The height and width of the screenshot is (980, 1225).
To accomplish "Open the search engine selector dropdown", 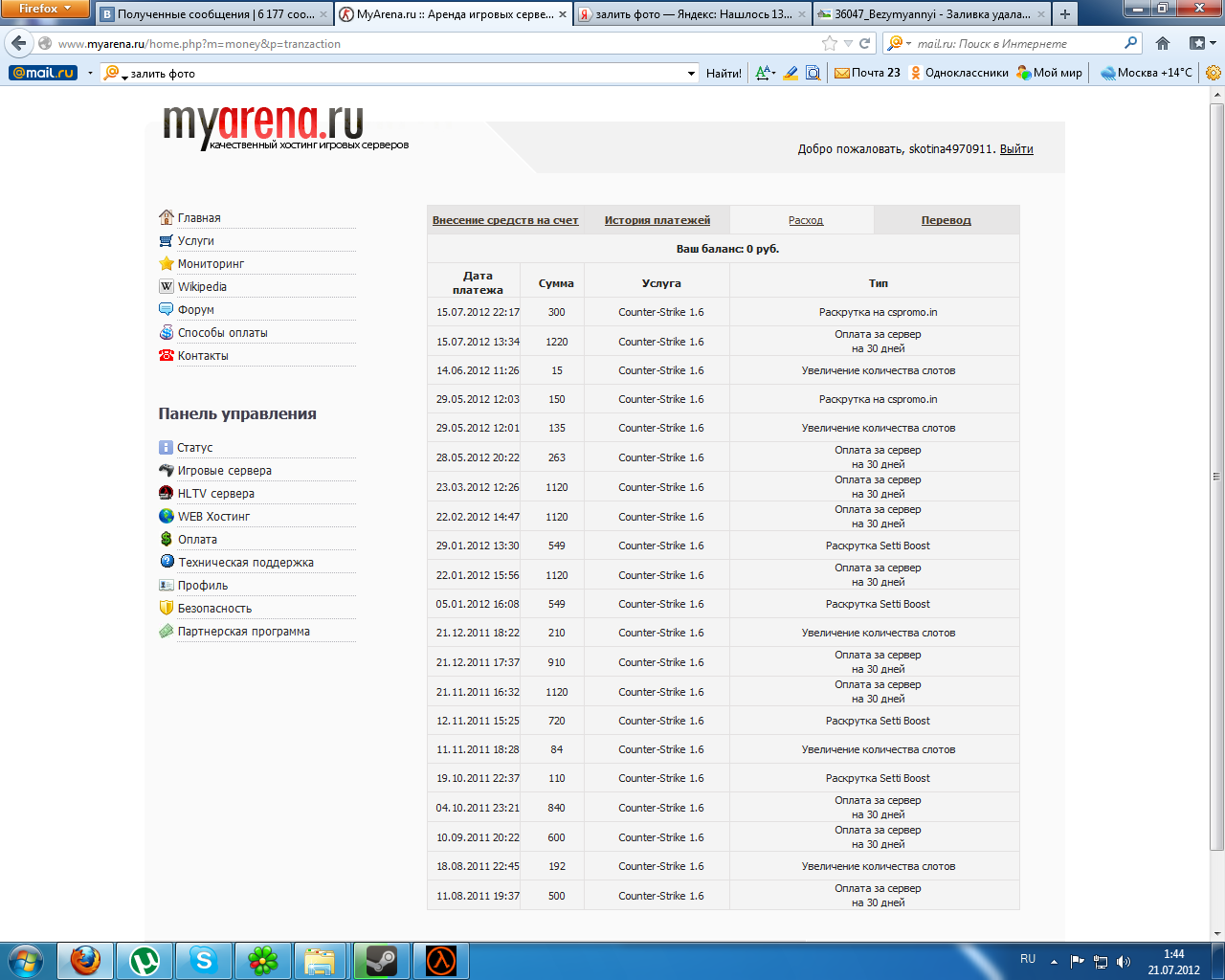I will [x=899, y=43].
